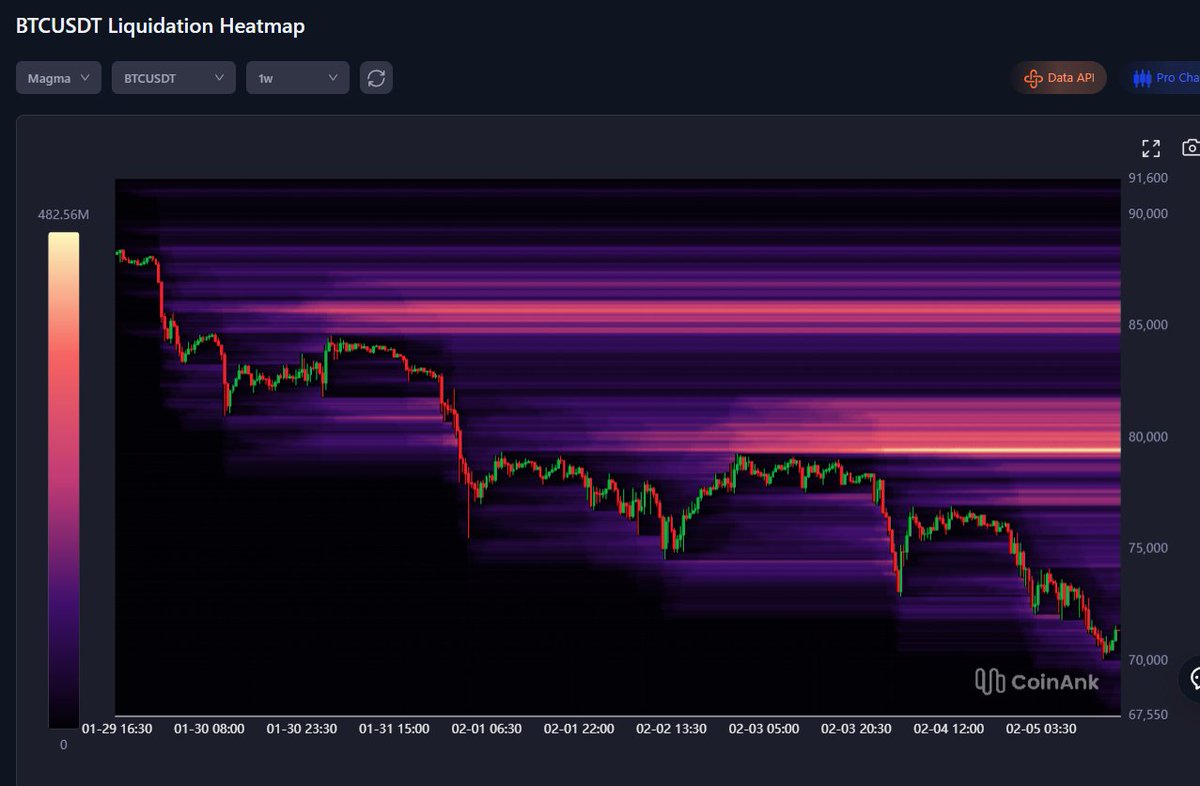
Task: Click the 01-31 15:00 time label
Action: (x=393, y=729)
